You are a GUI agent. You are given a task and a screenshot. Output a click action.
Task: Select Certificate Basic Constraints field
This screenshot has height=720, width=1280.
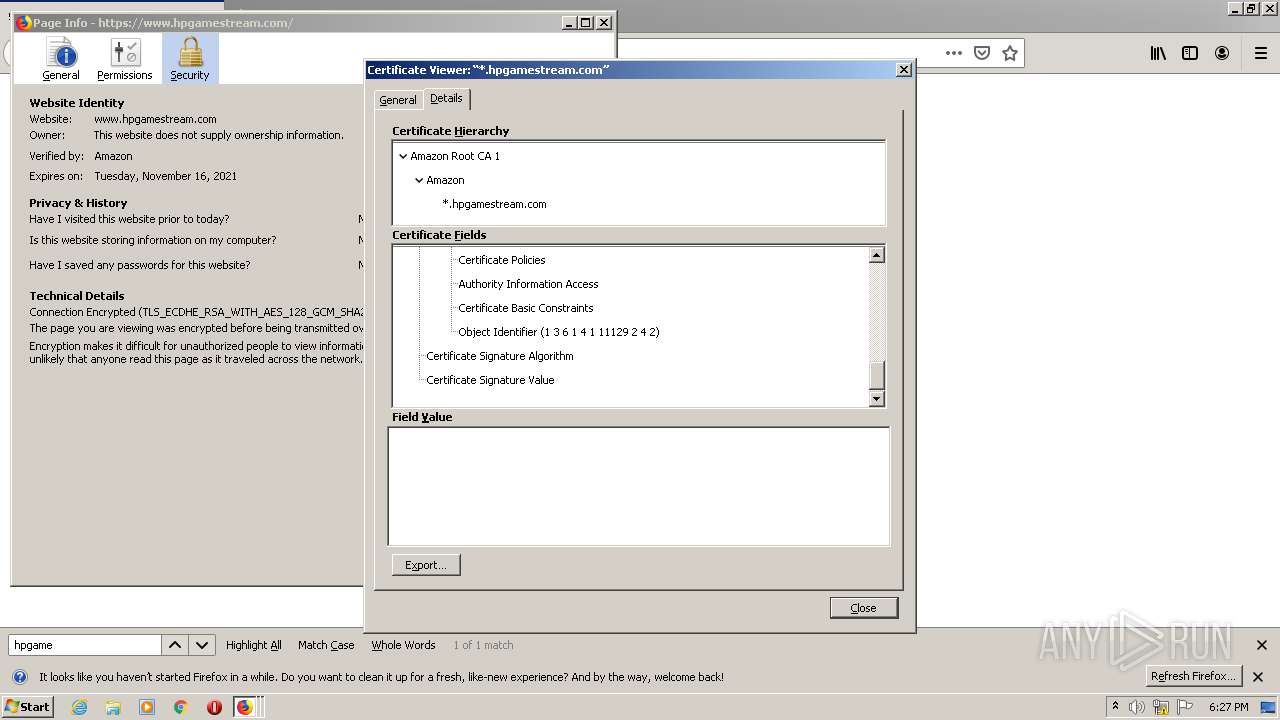click(526, 308)
